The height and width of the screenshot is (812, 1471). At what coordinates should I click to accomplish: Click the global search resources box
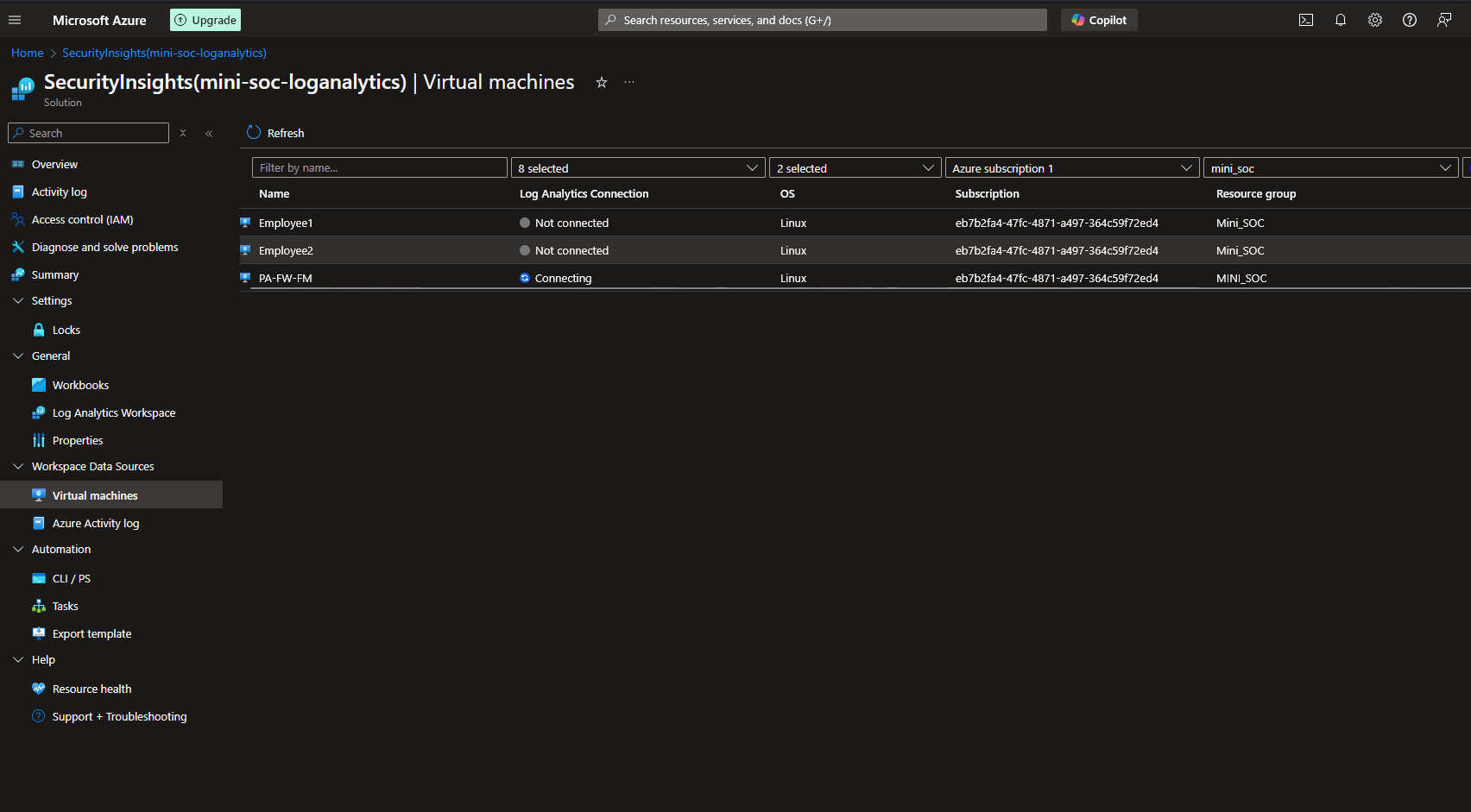(823, 20)
